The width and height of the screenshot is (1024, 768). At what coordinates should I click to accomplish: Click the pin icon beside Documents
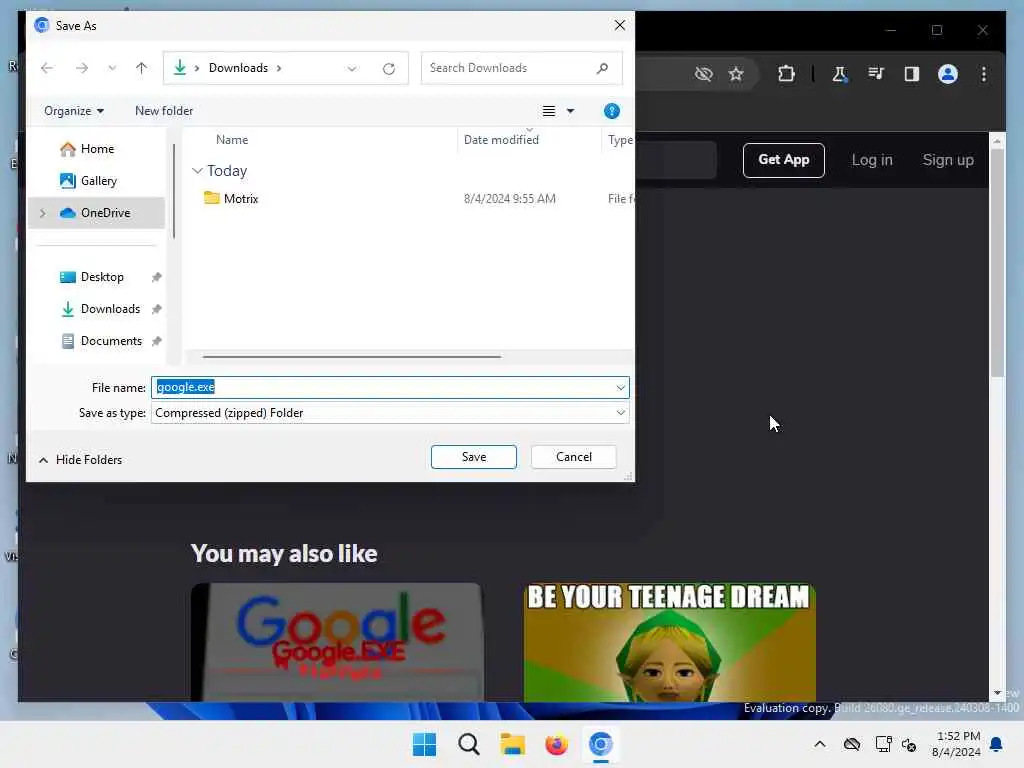point(156,341)
